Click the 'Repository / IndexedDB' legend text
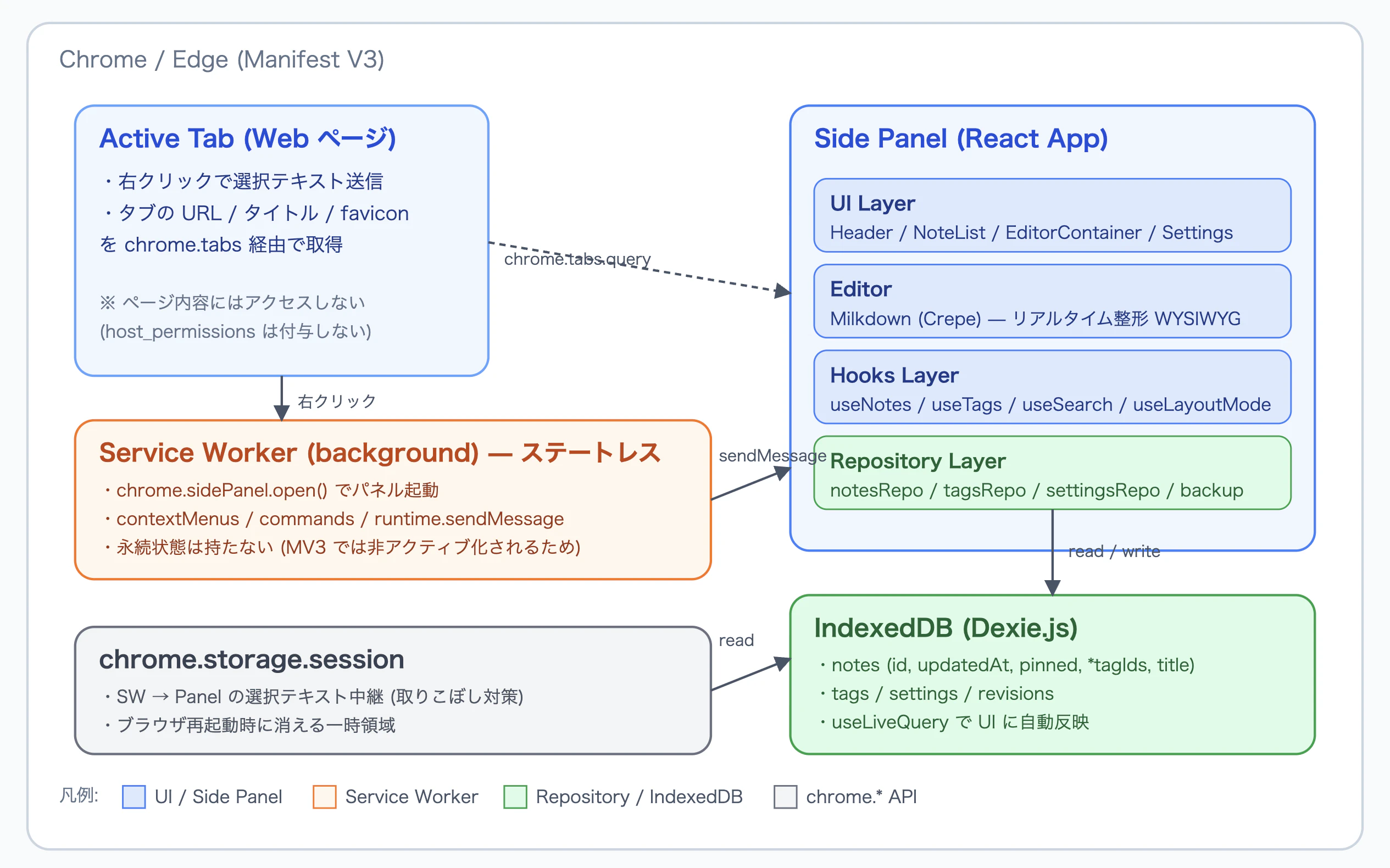 click(x=639, y=797)
